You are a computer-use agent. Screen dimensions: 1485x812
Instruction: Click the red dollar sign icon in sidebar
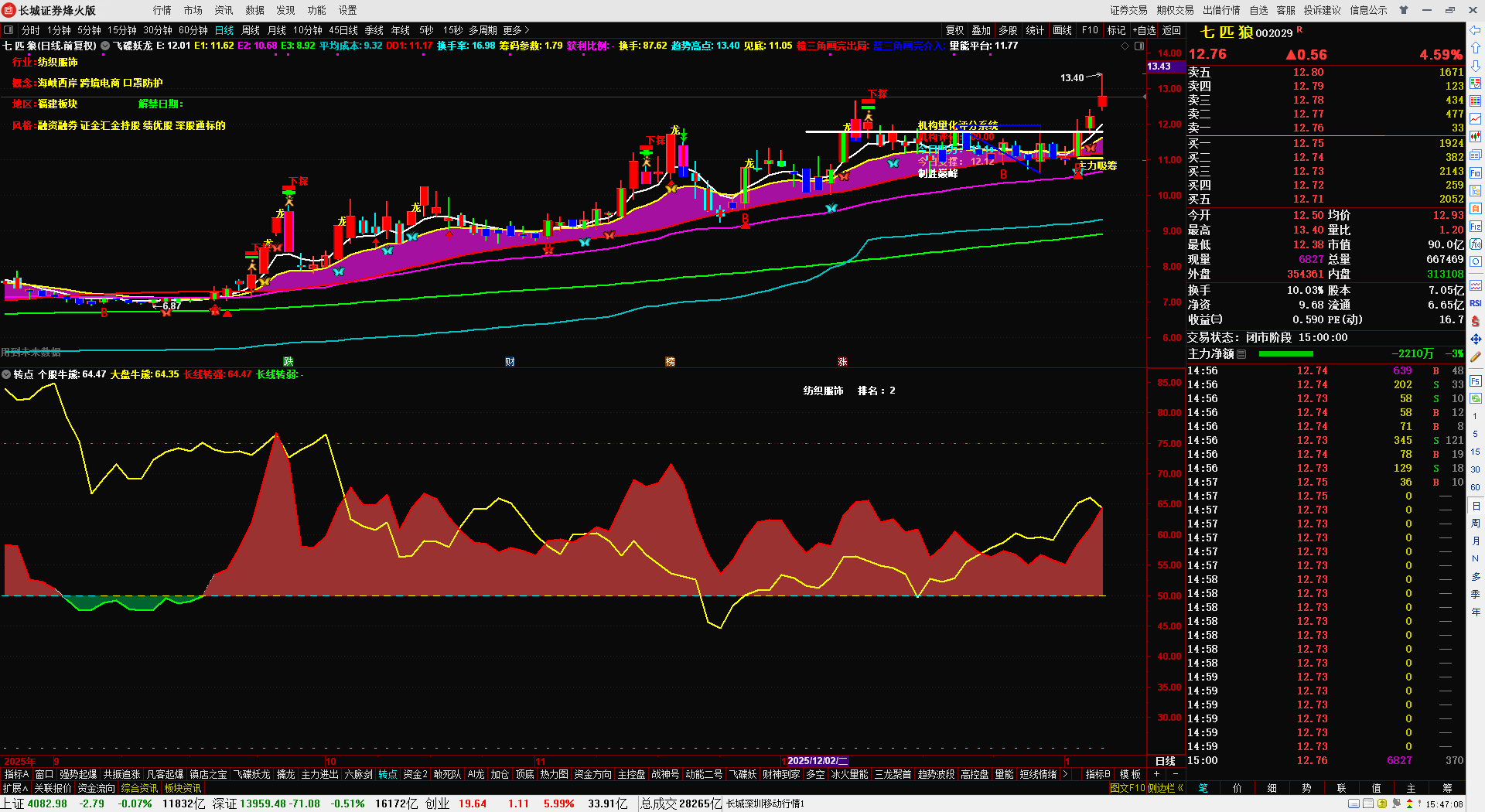click(x=1476, y=321)
